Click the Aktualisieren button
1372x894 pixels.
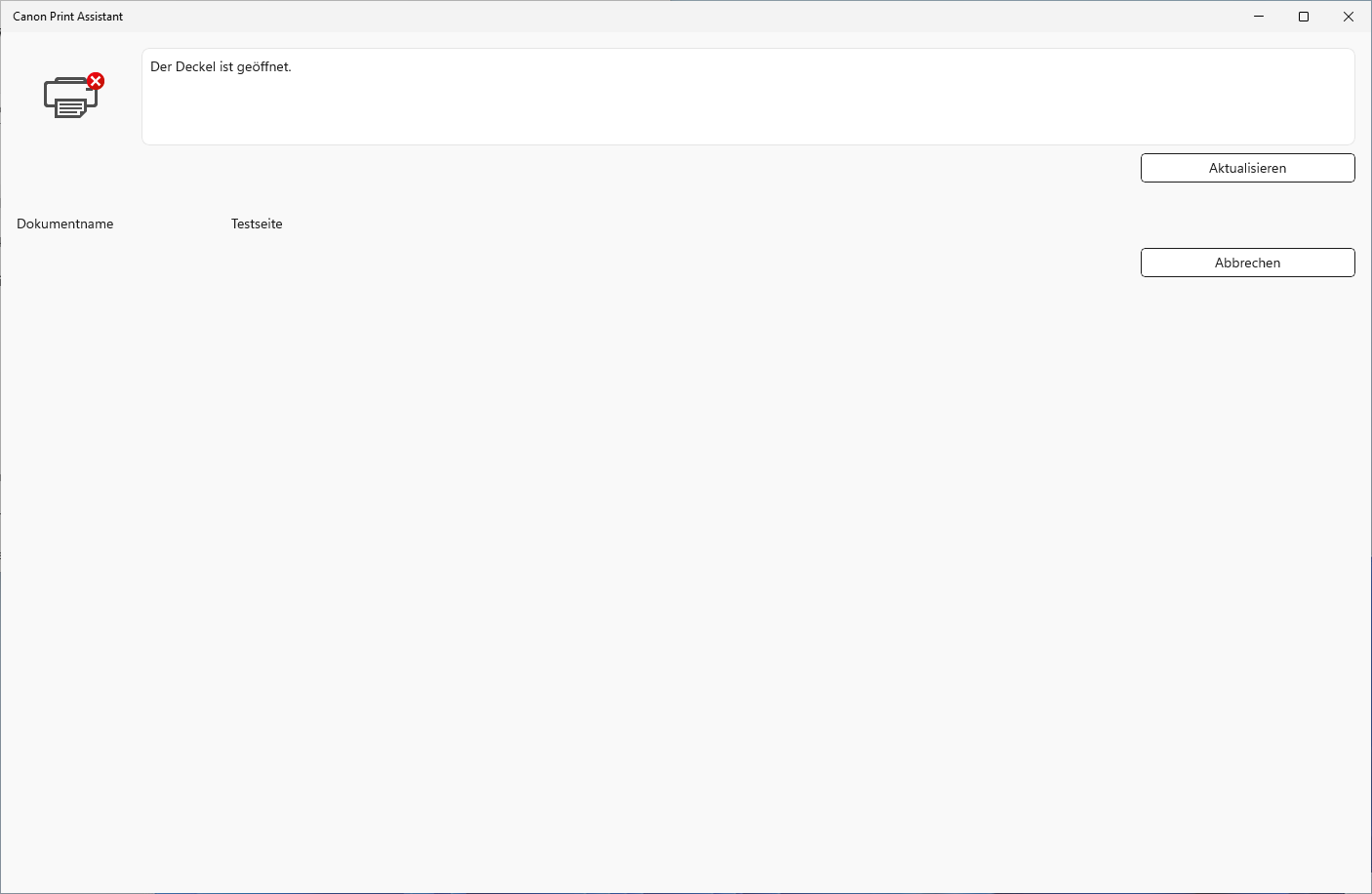pyautogui.click(x=1247, y=168)
